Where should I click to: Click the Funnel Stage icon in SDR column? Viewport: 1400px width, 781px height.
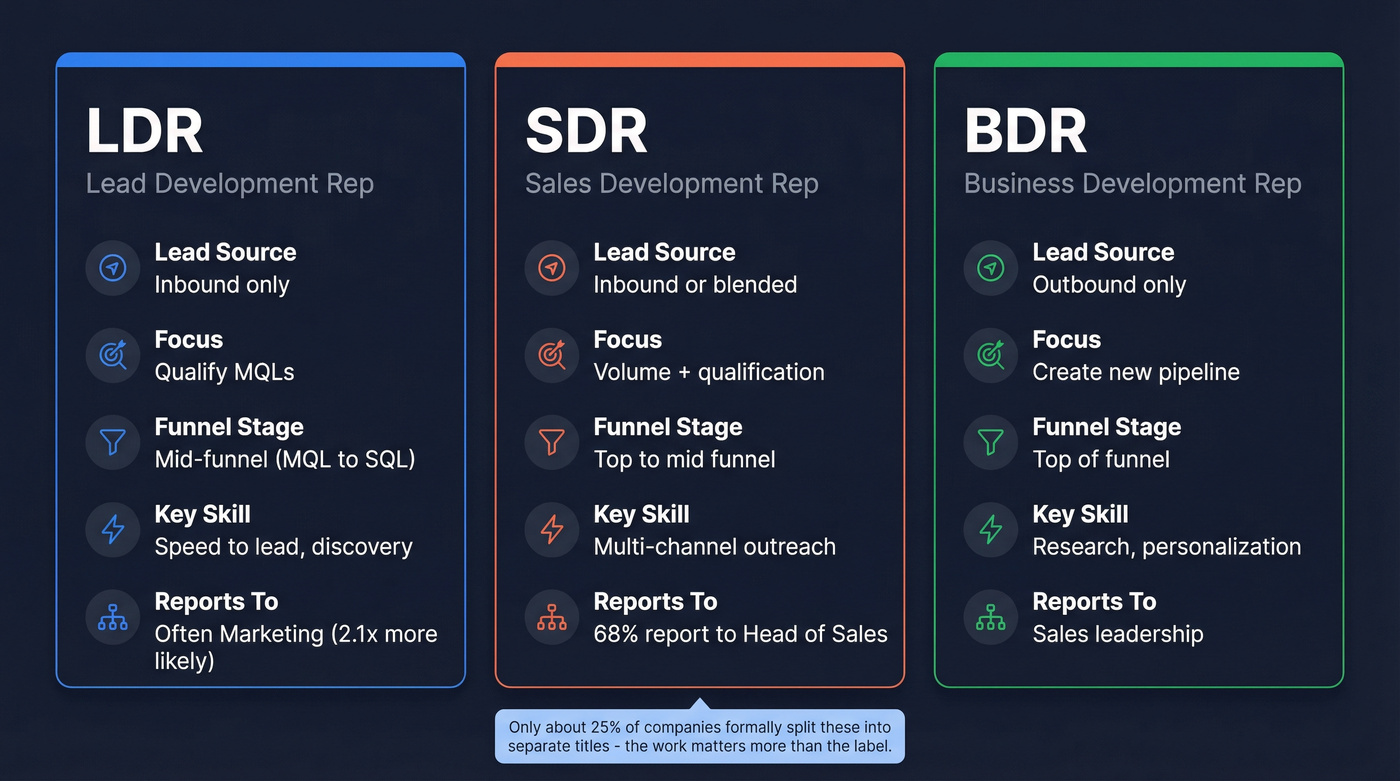(551, 442)
